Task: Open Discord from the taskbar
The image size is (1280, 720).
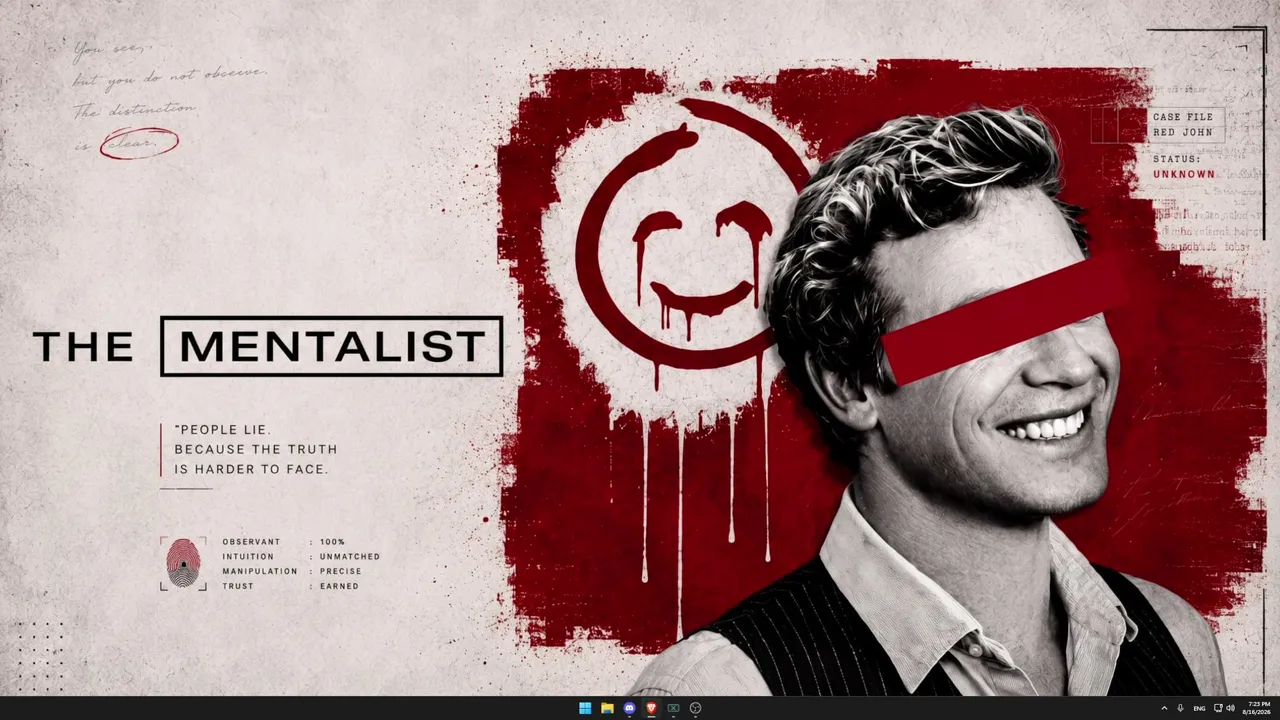Action: [x=629, y=708]
